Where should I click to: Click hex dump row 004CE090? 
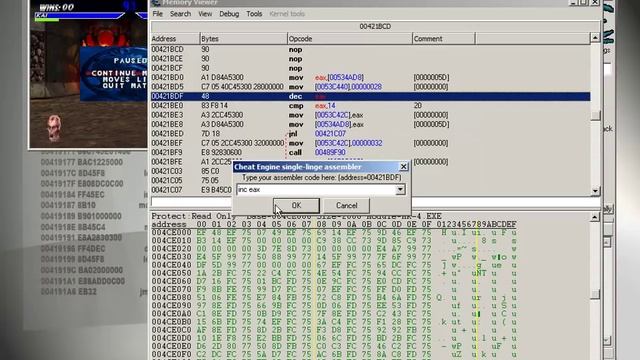pos(334,306)
